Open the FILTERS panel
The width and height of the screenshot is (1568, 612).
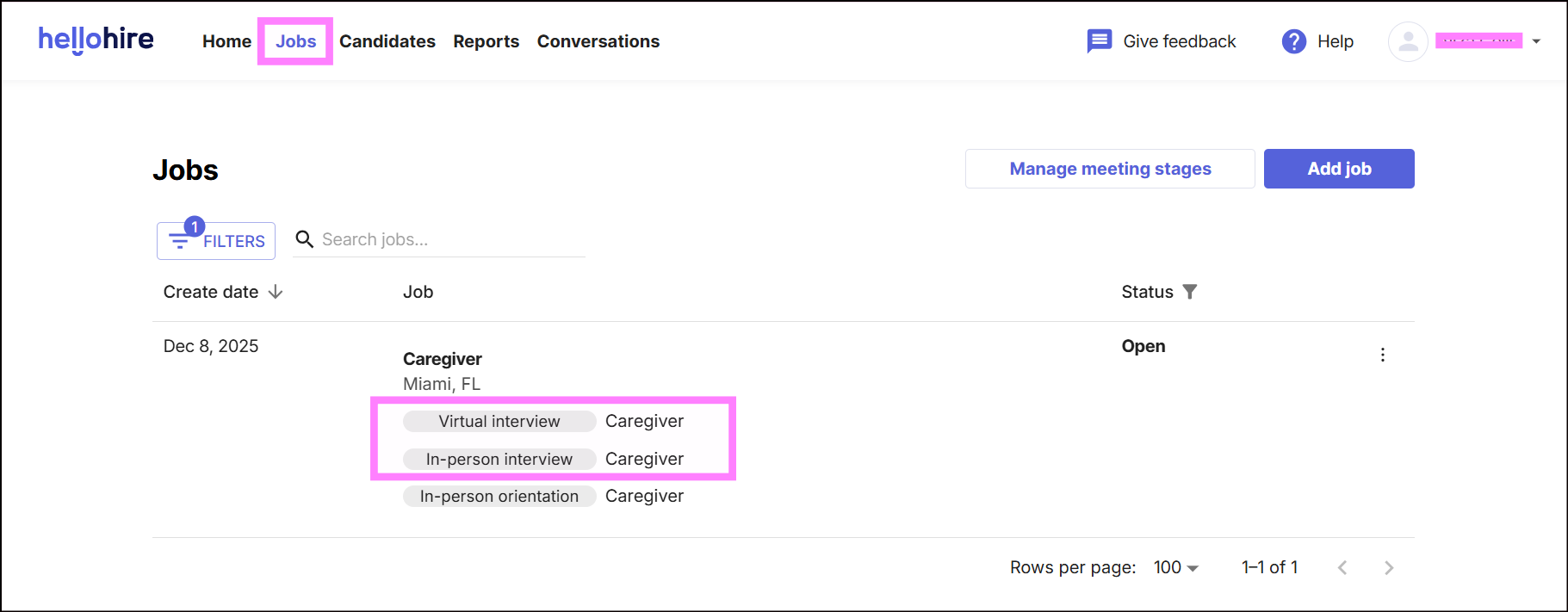pyautogui.click(x=216, y=241)
